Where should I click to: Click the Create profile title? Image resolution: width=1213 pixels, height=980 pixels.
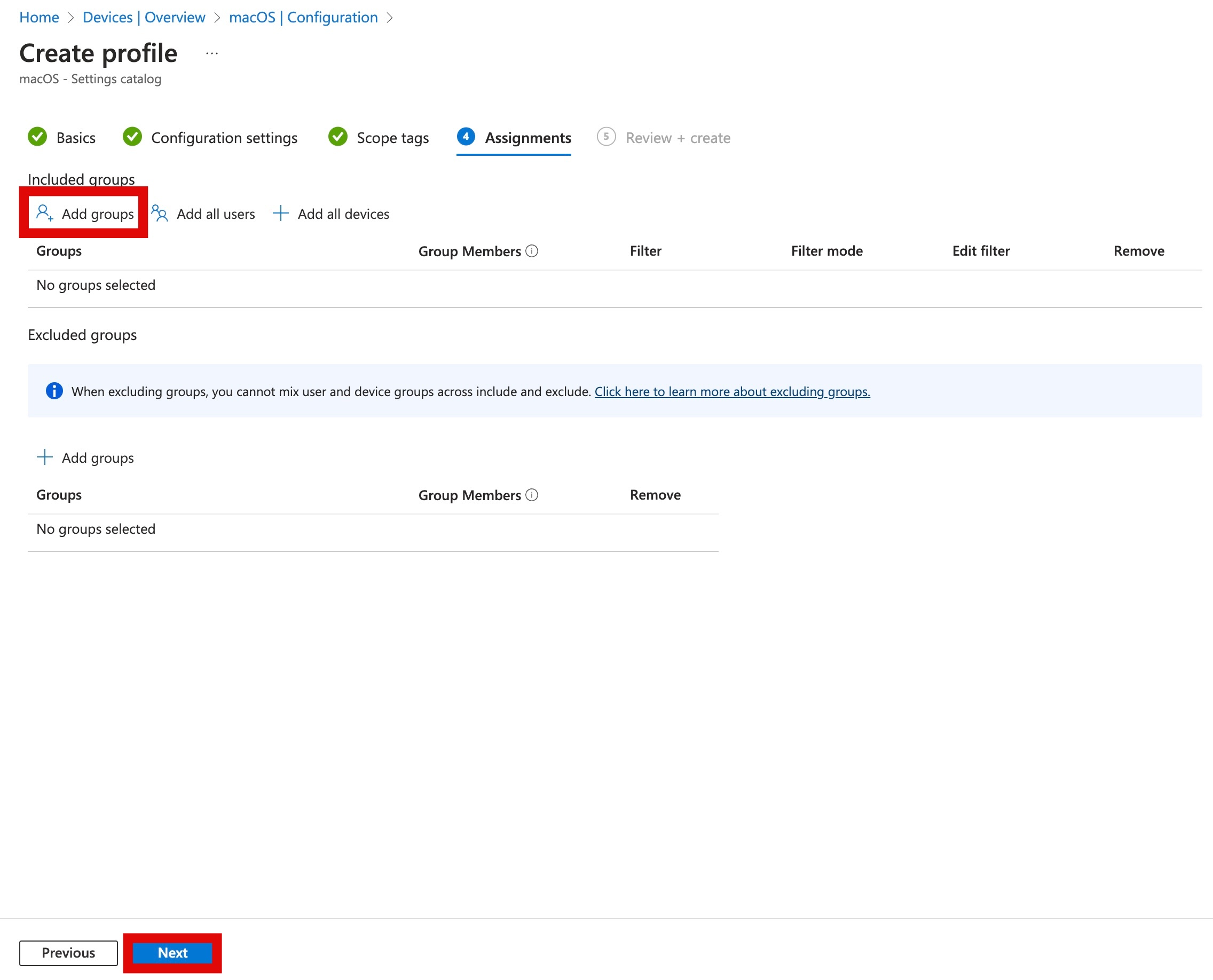coord(98,53)
